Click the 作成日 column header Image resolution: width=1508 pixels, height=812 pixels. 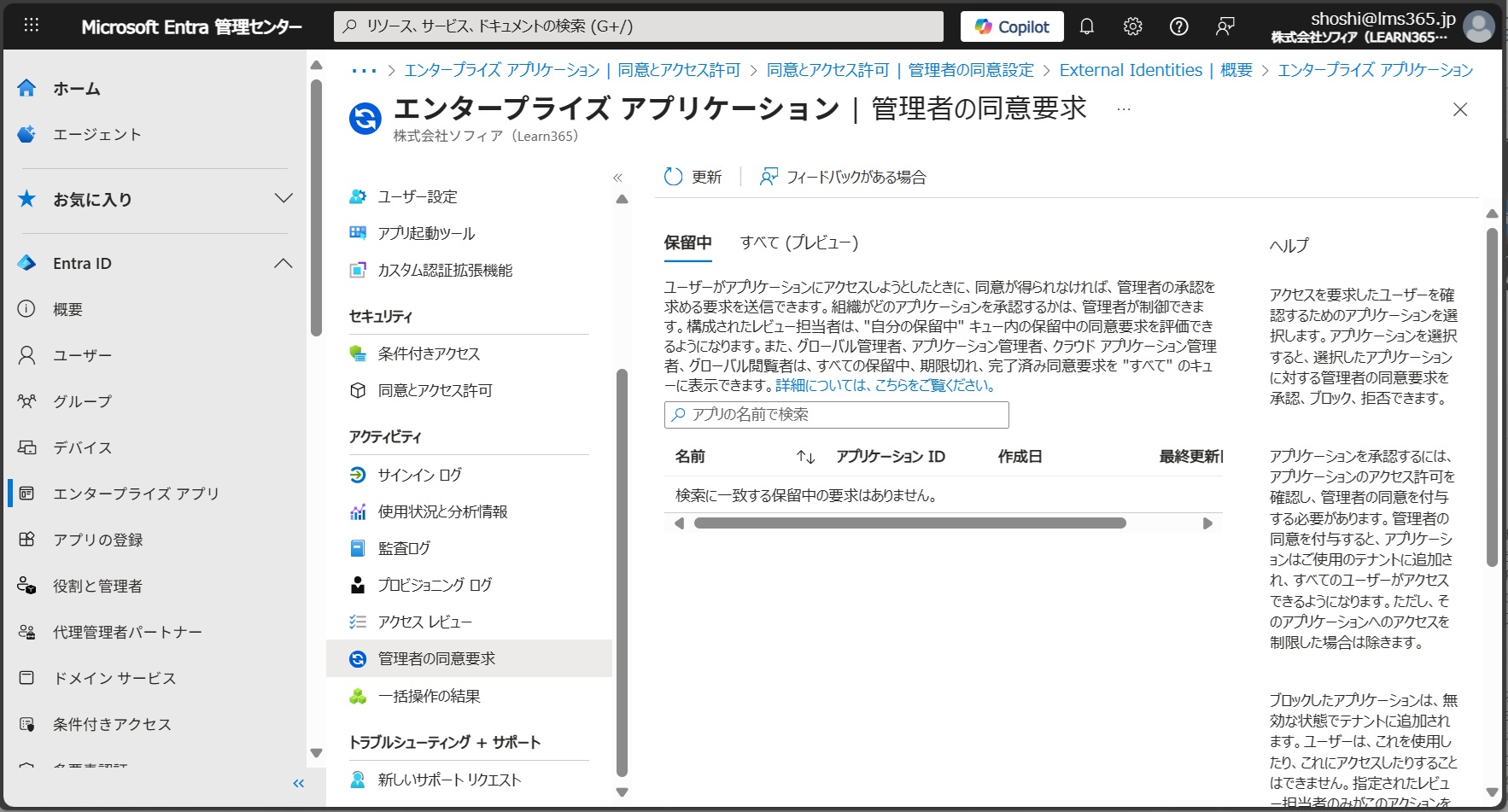pos(1020,457)
